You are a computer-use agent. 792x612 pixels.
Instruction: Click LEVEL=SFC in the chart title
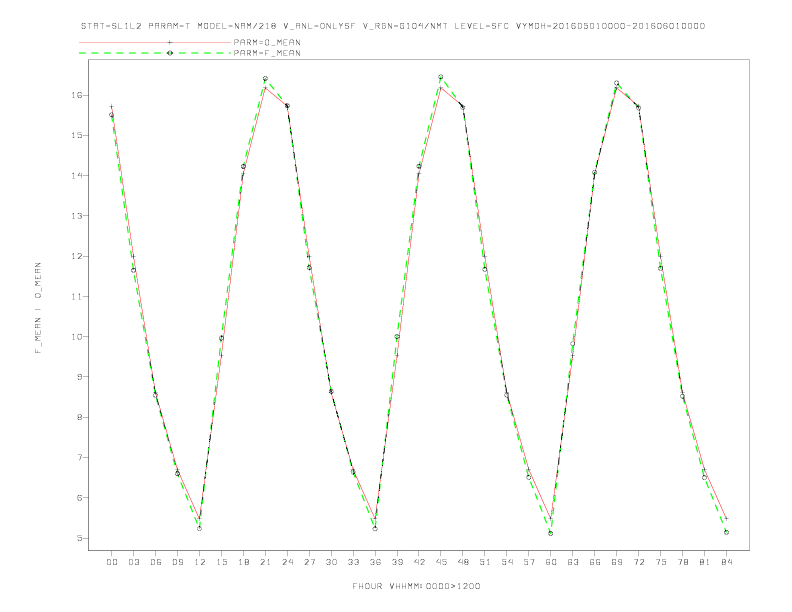click(x=481, y=26)
